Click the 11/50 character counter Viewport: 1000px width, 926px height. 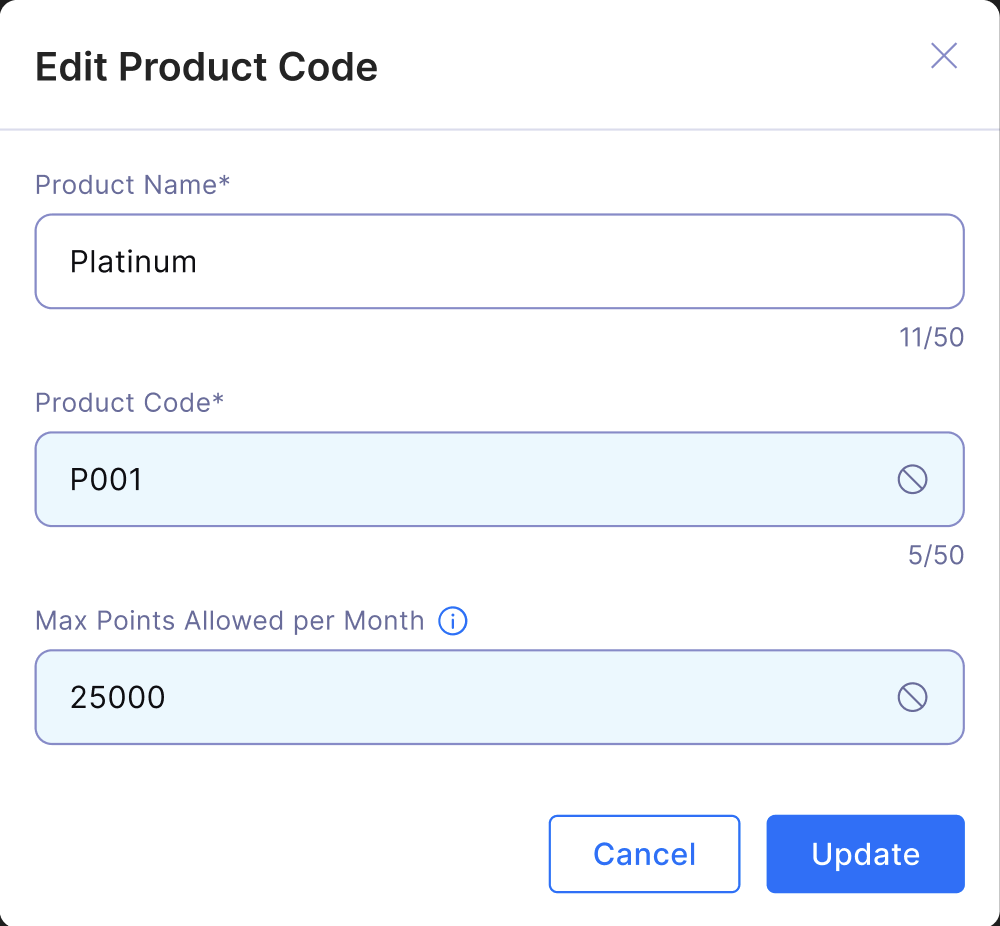coord(931,338)
